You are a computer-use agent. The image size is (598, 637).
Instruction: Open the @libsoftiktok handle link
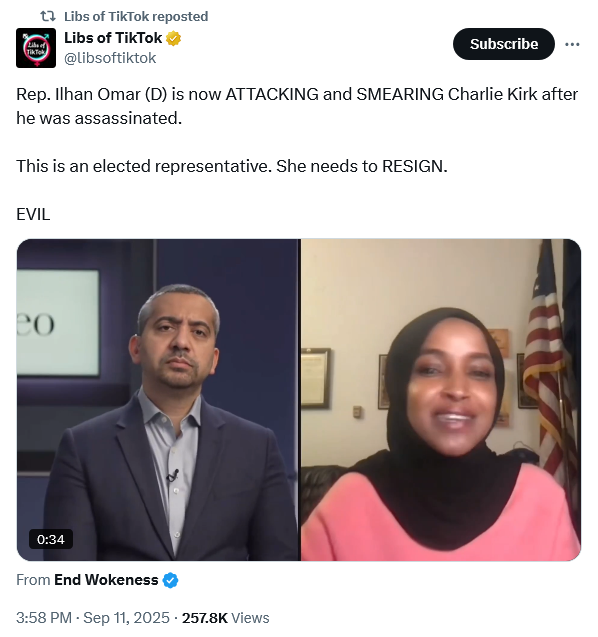[x=110, y=58]
